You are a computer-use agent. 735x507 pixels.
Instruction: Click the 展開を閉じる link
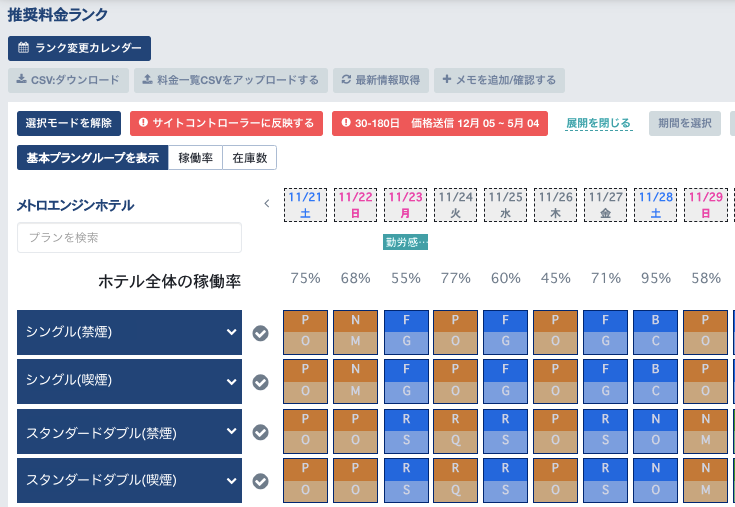(x=599, y=124)
